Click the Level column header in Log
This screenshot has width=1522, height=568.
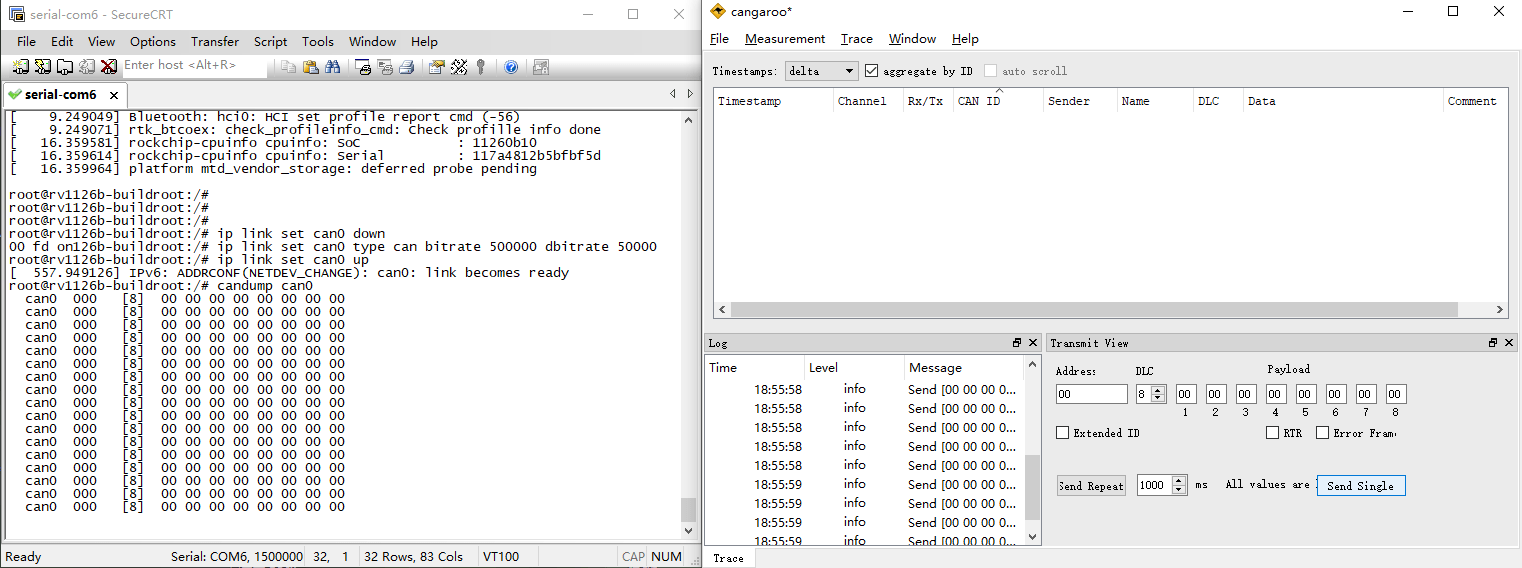[x=854, y=367]
